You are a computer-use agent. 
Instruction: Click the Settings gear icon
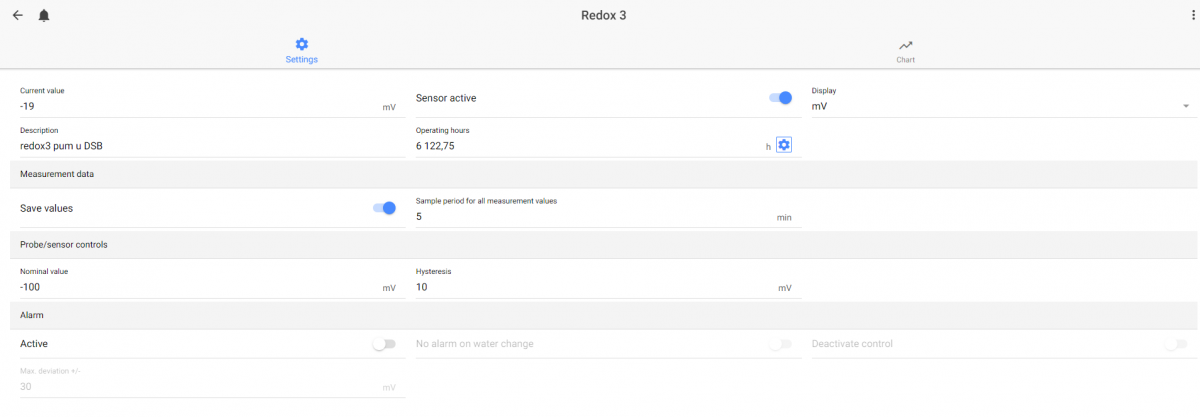pyautogui.click(x=302, y=44)
